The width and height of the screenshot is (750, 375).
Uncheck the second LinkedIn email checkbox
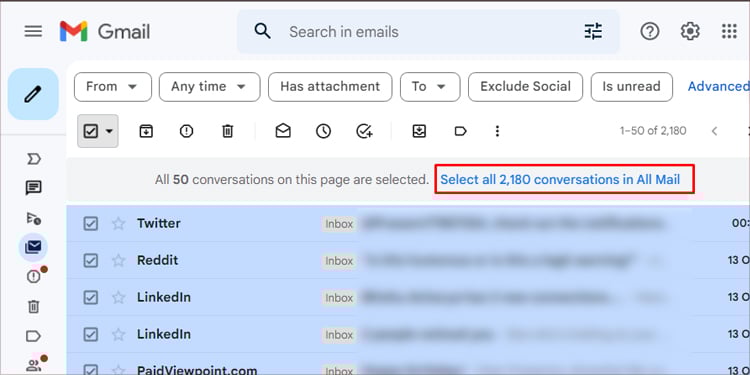tap(90, 334)
